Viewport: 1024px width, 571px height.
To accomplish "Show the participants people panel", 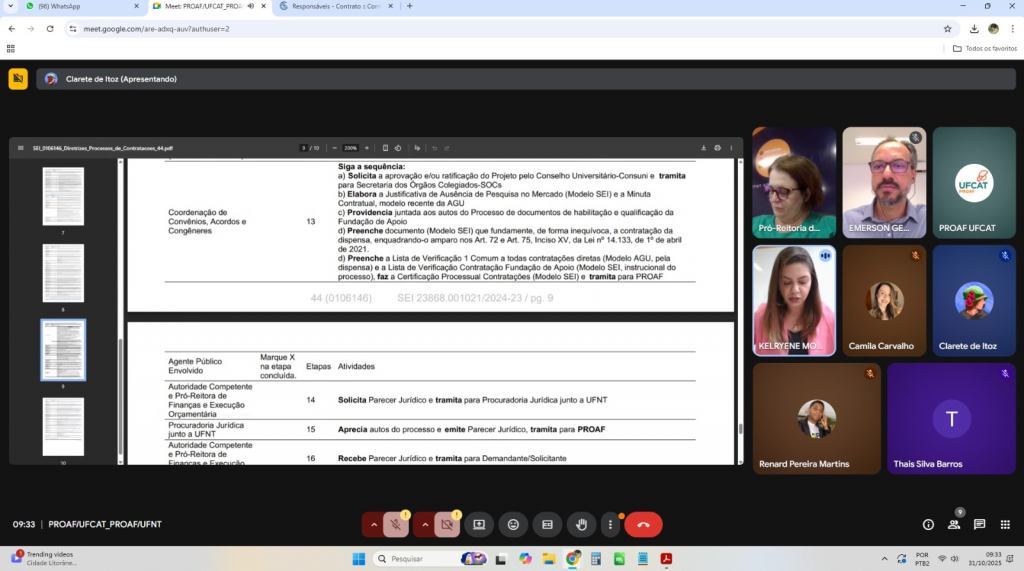I will (954, 524).
